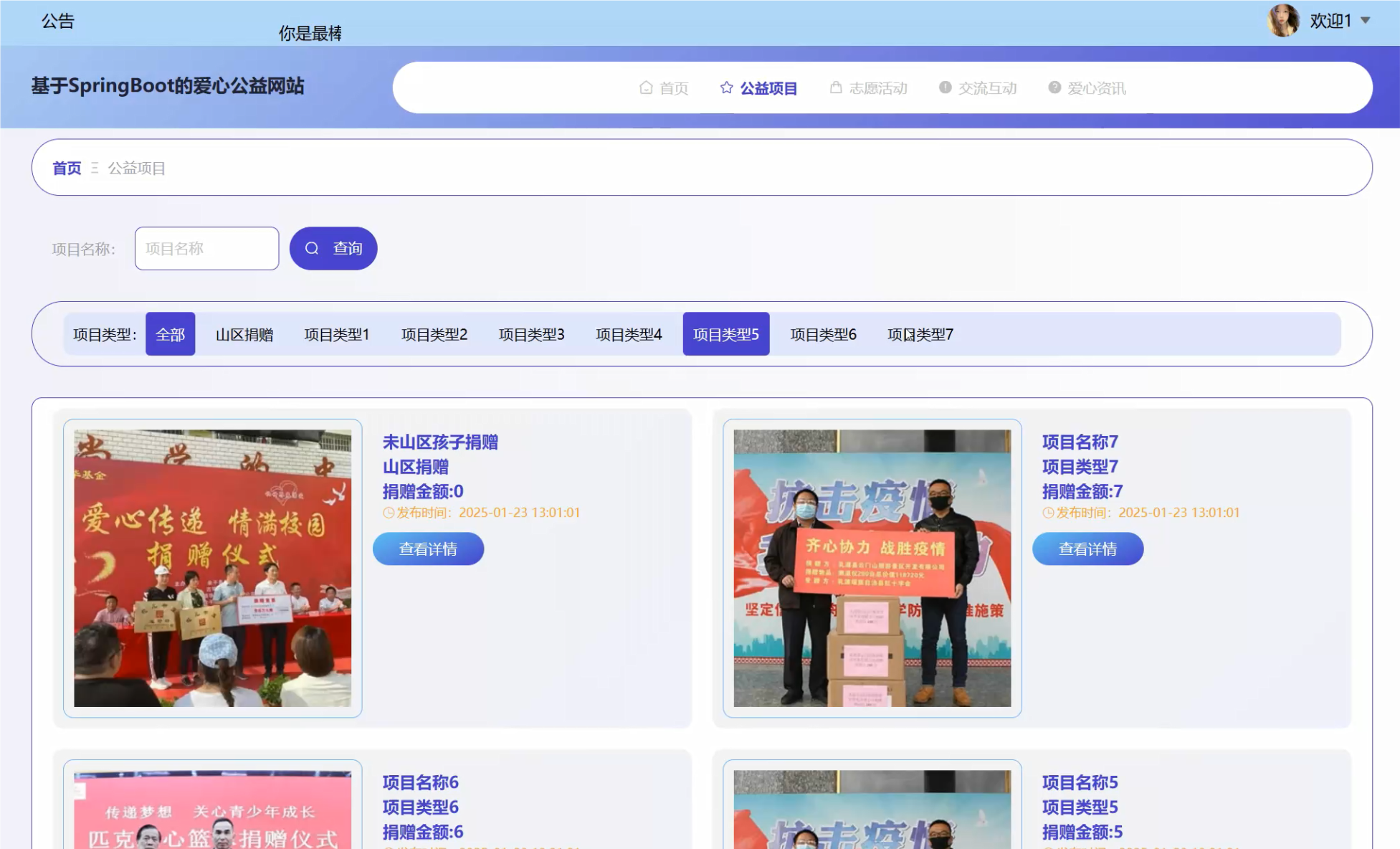Filter by 项目类型7

pos(920,334)
